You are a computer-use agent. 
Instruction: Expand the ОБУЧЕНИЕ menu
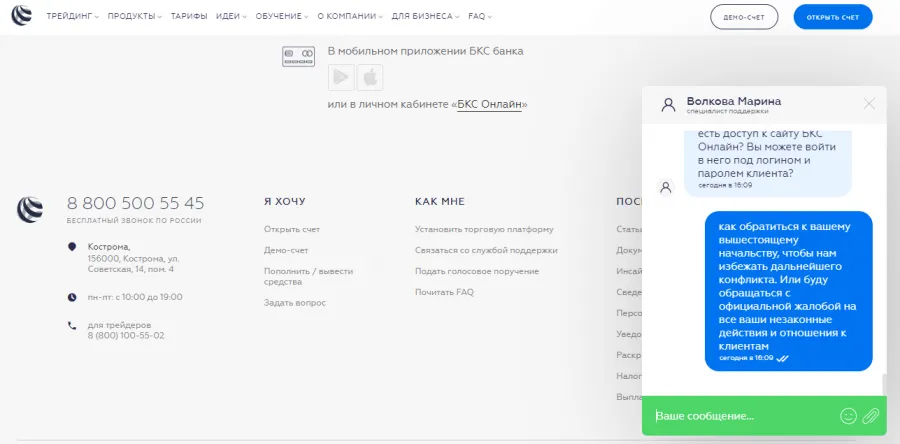pos(282,17)
